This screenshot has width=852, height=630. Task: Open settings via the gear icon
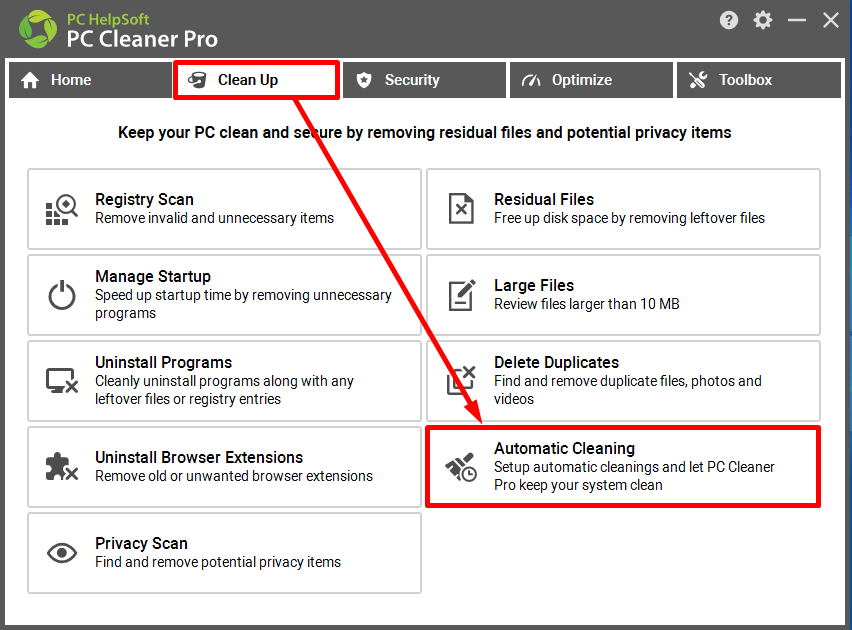point(762,21)
